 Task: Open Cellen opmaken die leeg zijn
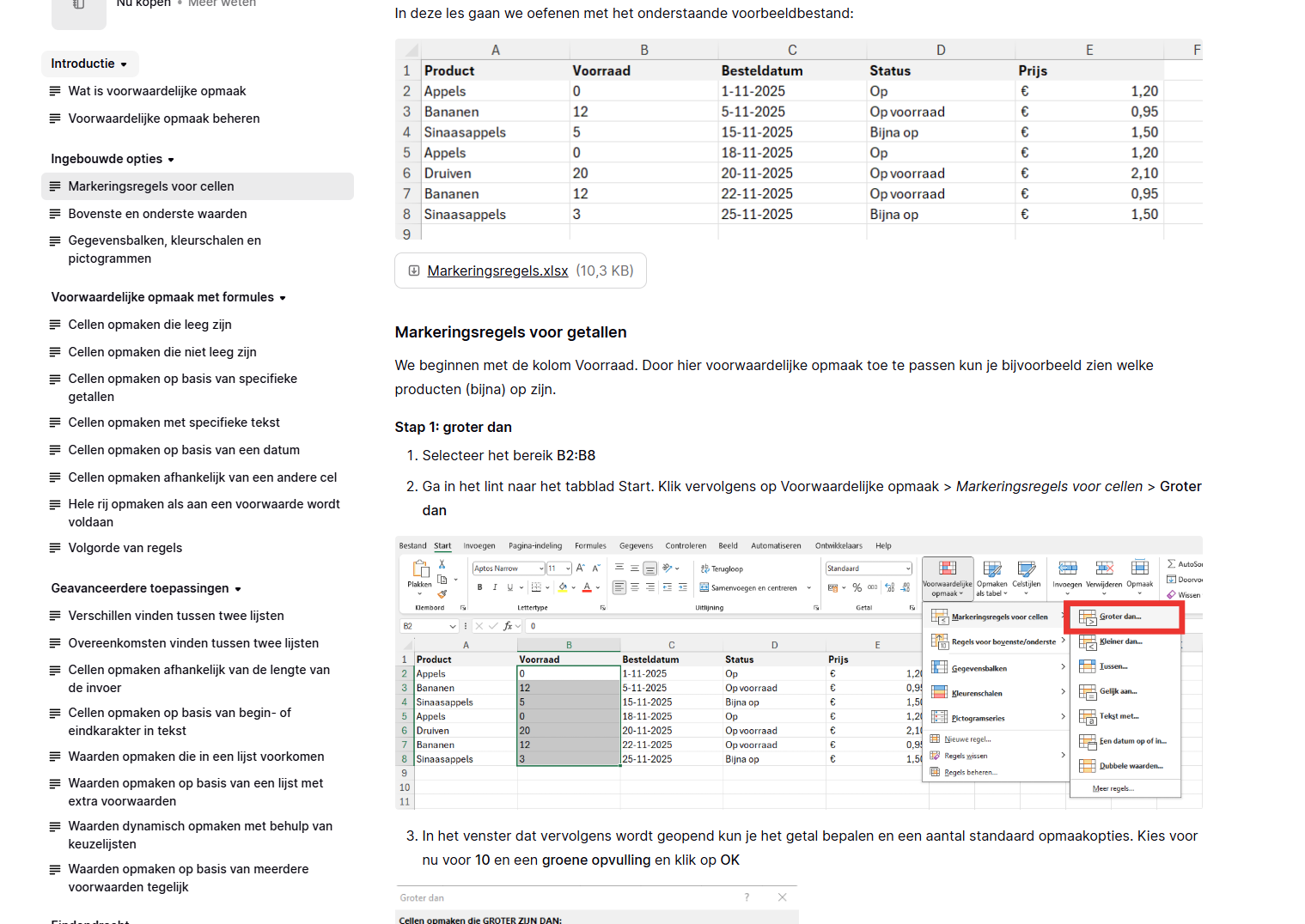tap(149, 325)
